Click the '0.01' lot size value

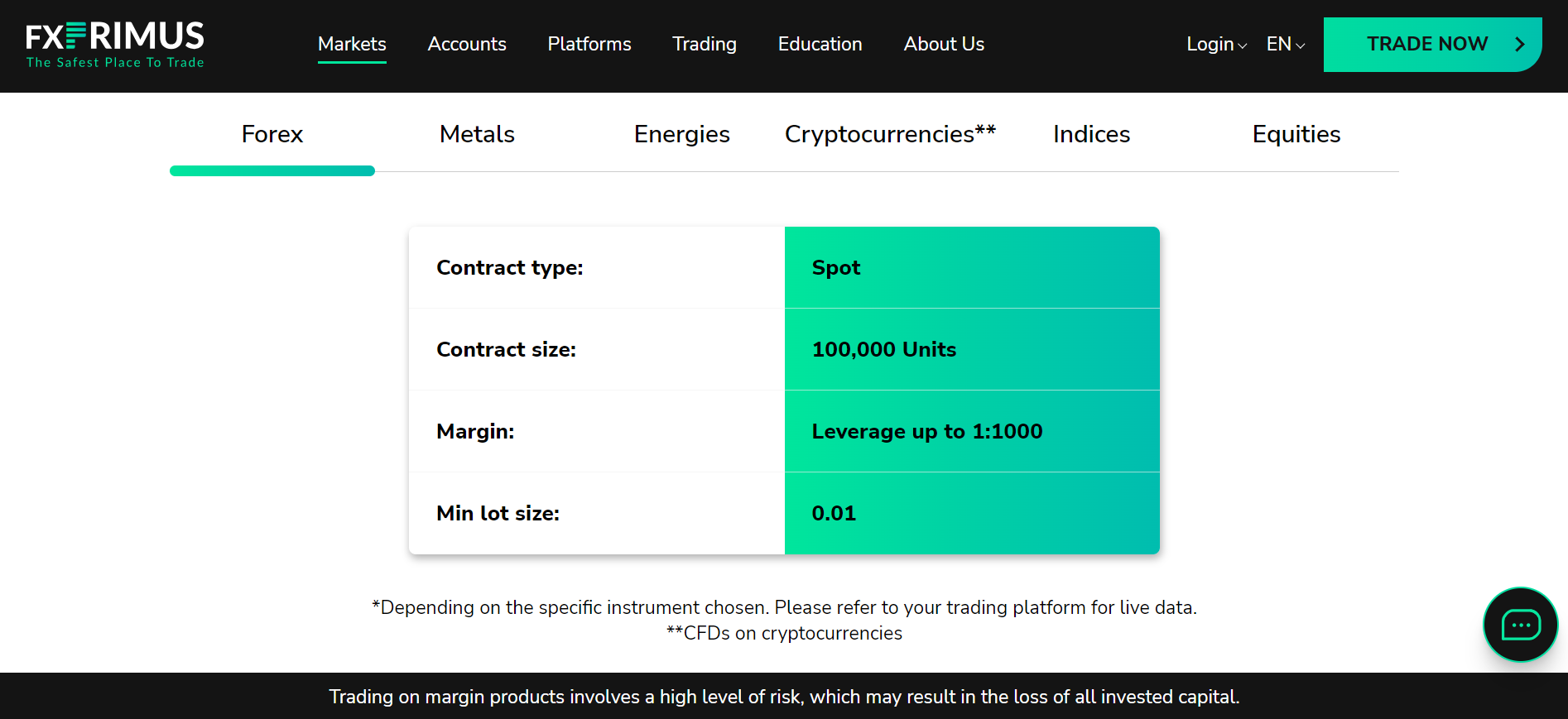pyautogui.click(x=834, y=513)
